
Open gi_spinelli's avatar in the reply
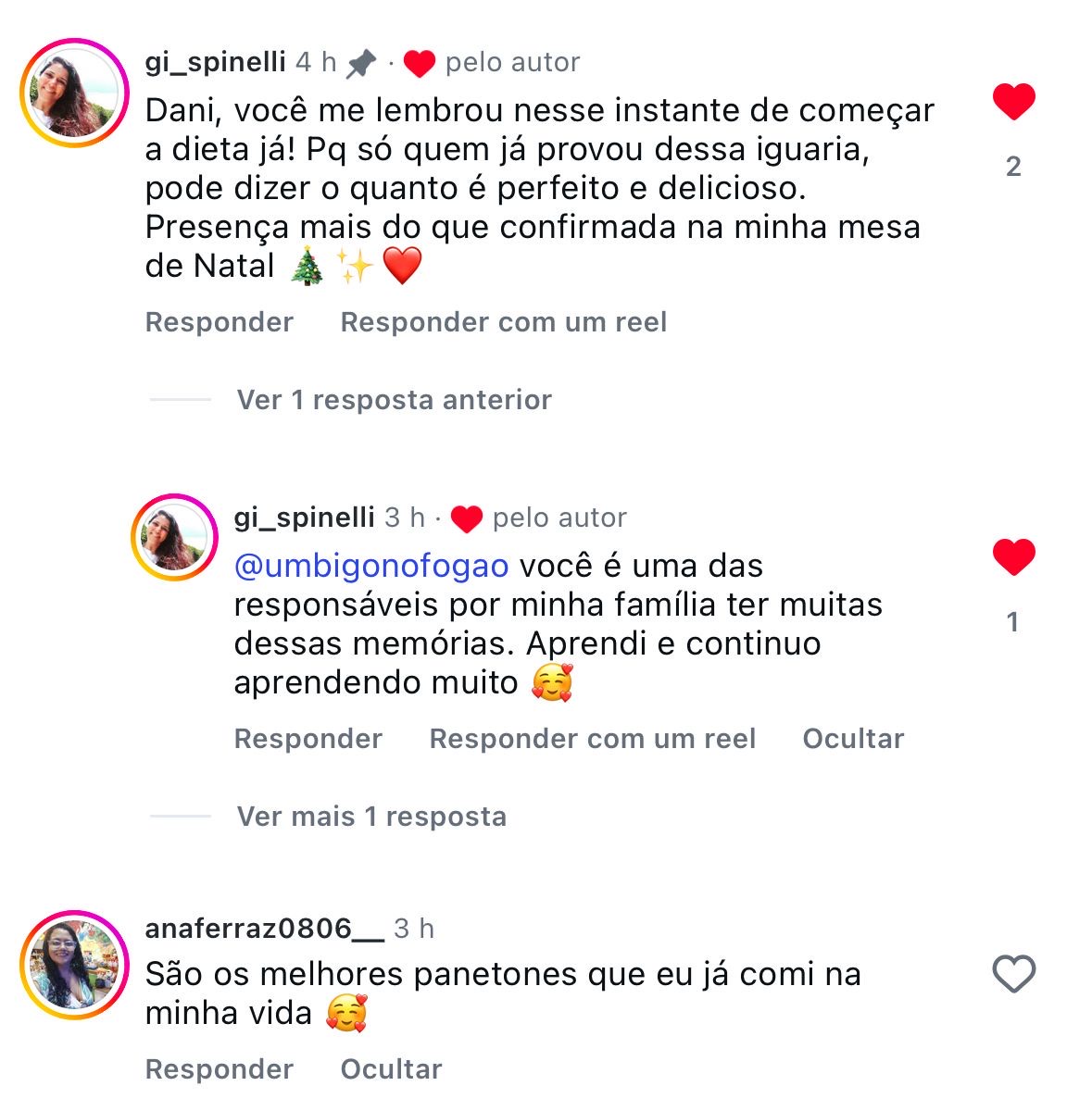click(x=174, y=537)
